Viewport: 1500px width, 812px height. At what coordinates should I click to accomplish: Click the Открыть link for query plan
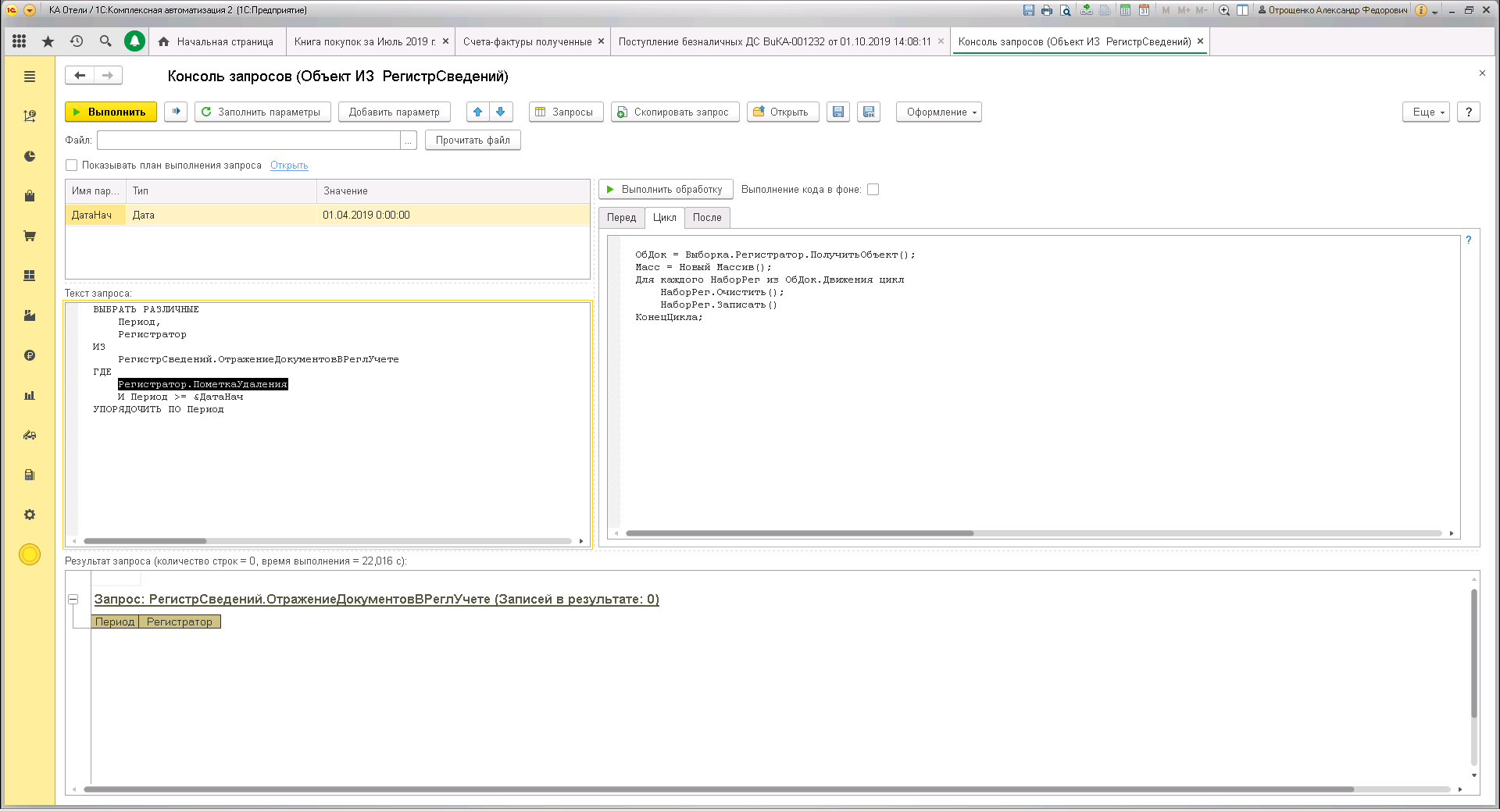tap(289, 166)
